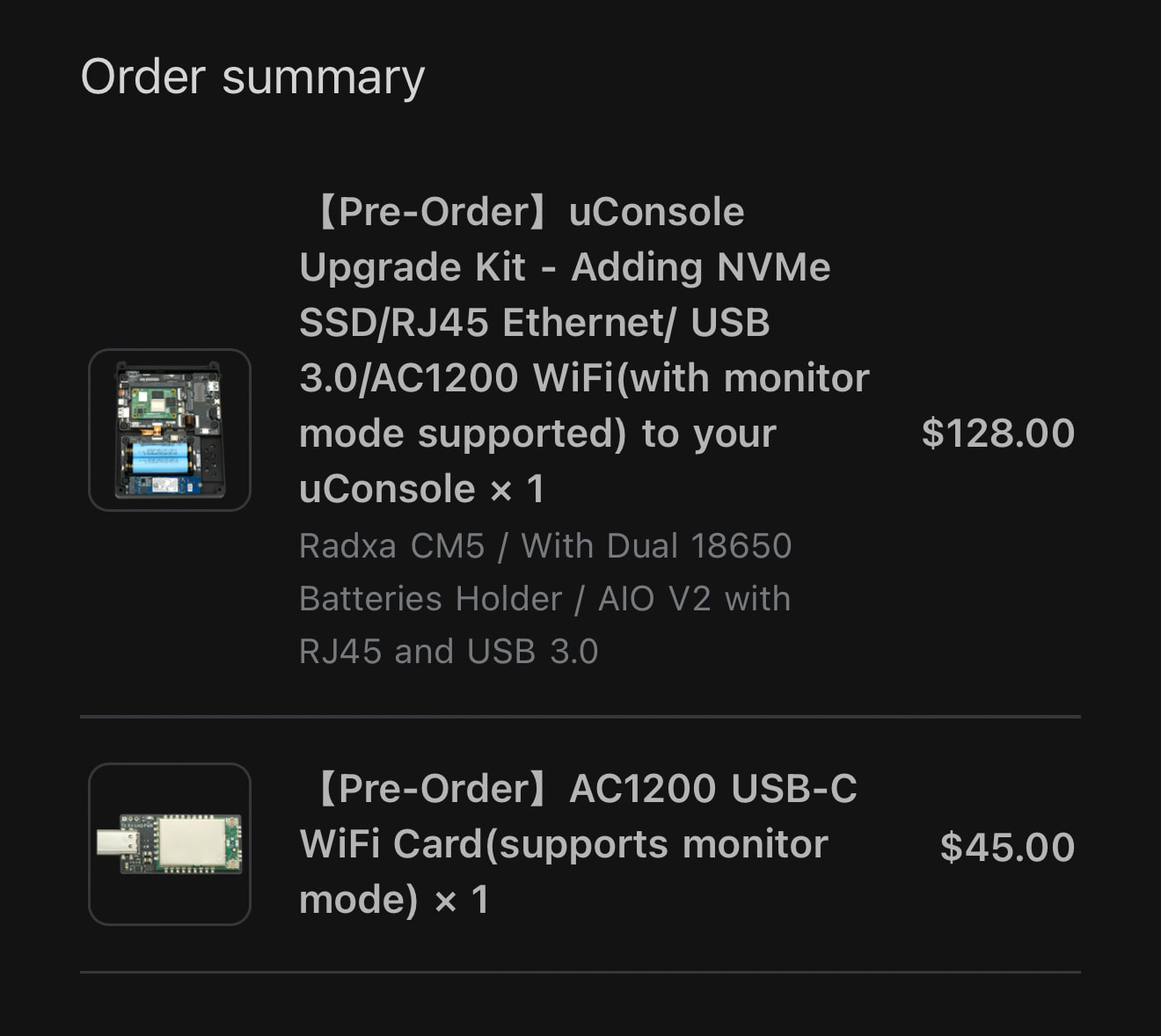This screenshot has height=1036, width=1161.
Task: Click the $45.00 price
Action: click(x=1007, y=847)
